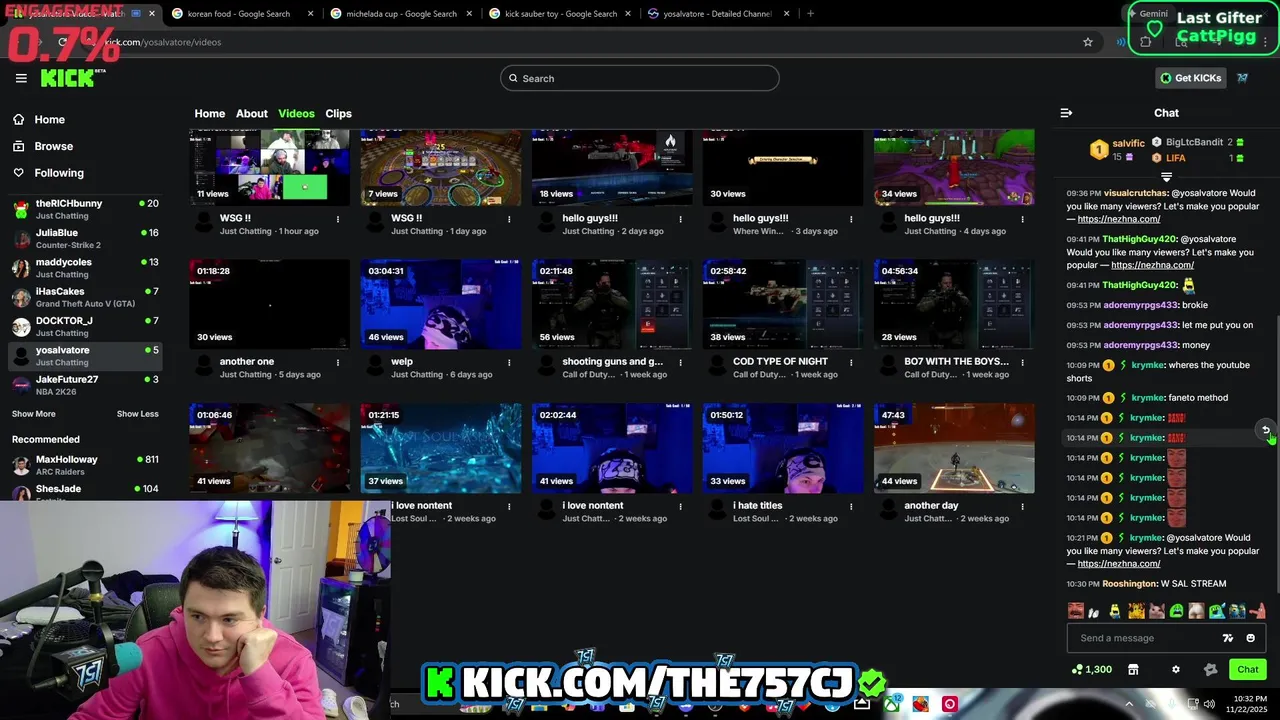Click the Kick search field
Viewport: 1280px width, 720px height.
[x=640, y=78]
